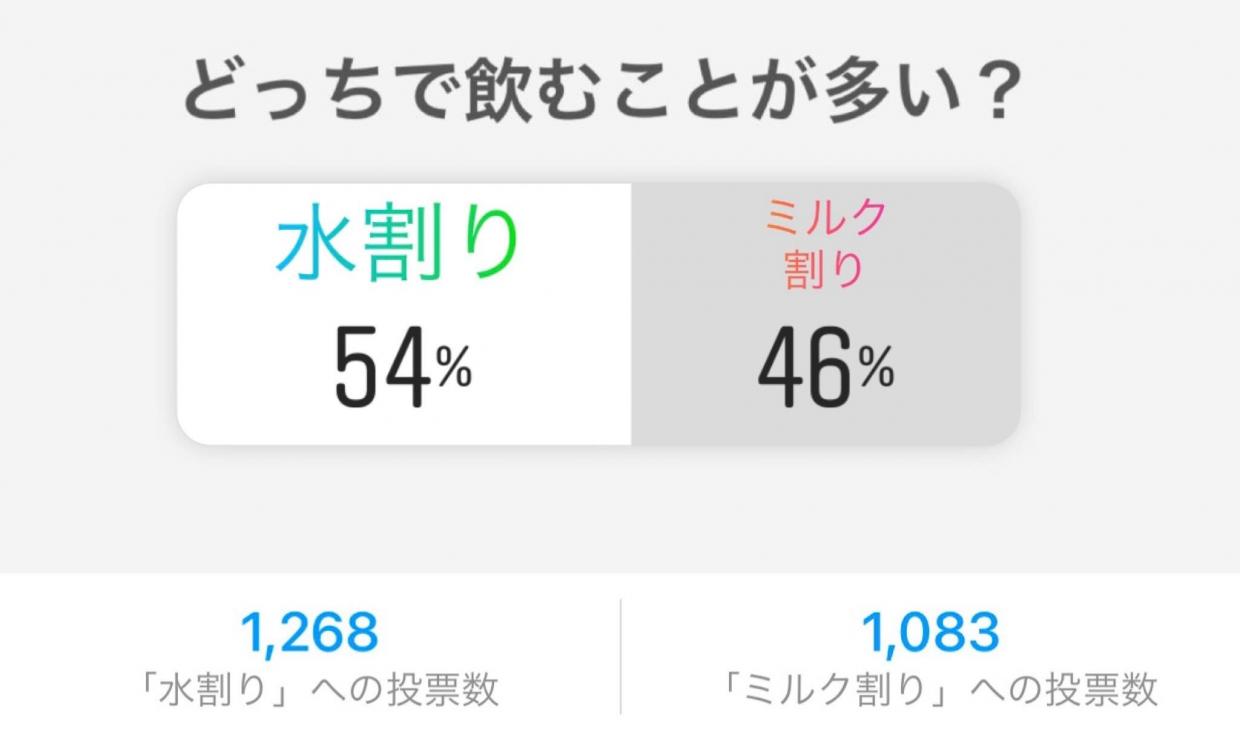Screen dimensions: 1240x741
Task: Open the 1,268 vote count
Action: pyautogui.click(x=310, y=631)
